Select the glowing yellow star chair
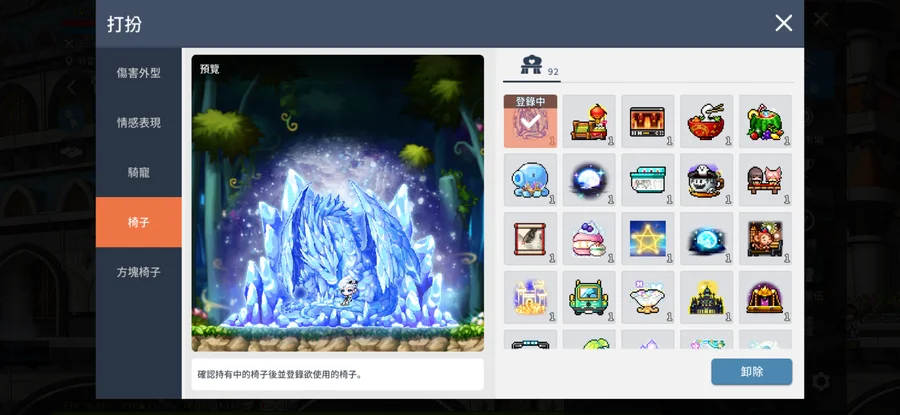The width and height of the screenshot is (900, 415). [647, 239]
